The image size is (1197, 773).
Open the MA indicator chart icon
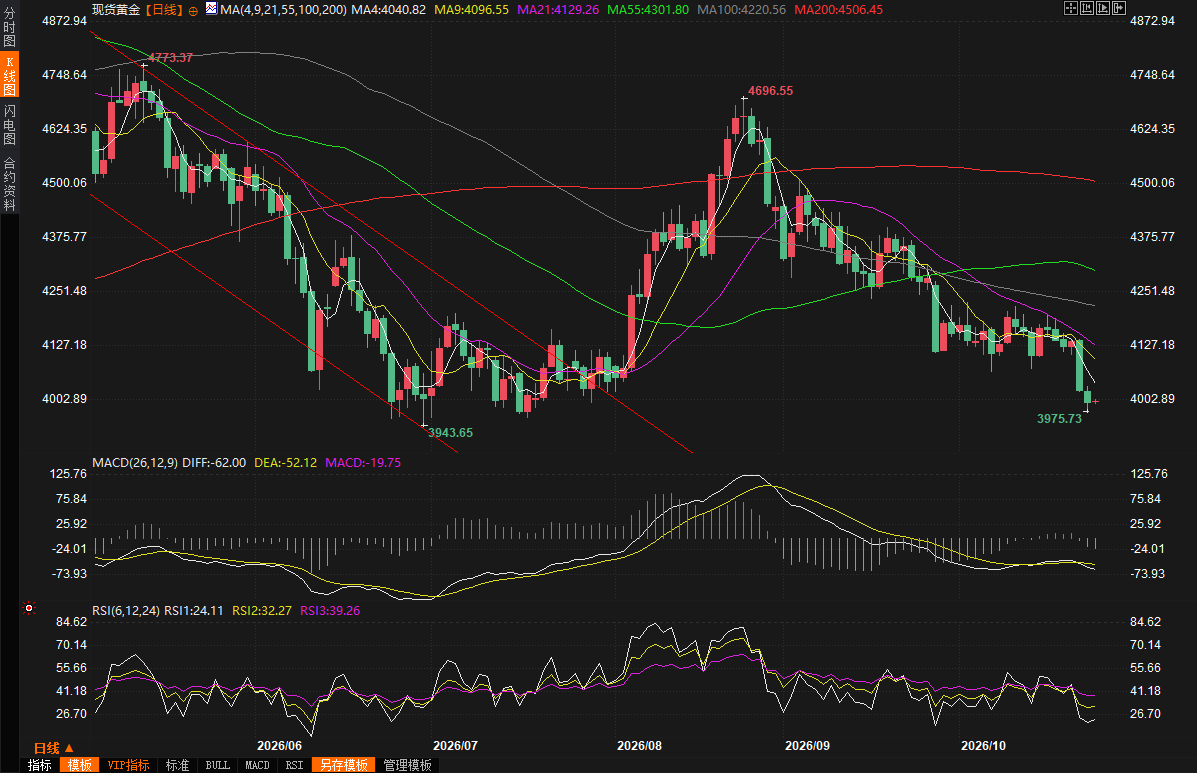point(211,9)
